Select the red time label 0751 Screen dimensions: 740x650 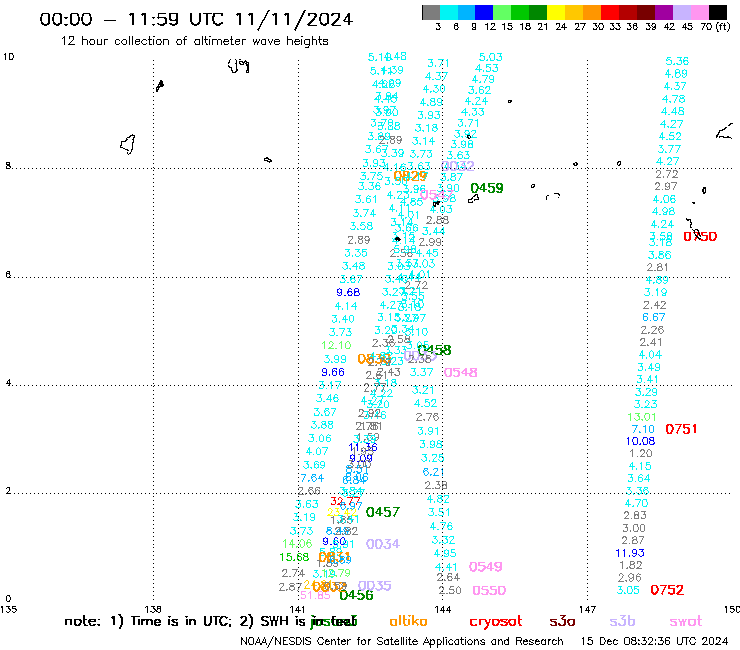[681, 429]
